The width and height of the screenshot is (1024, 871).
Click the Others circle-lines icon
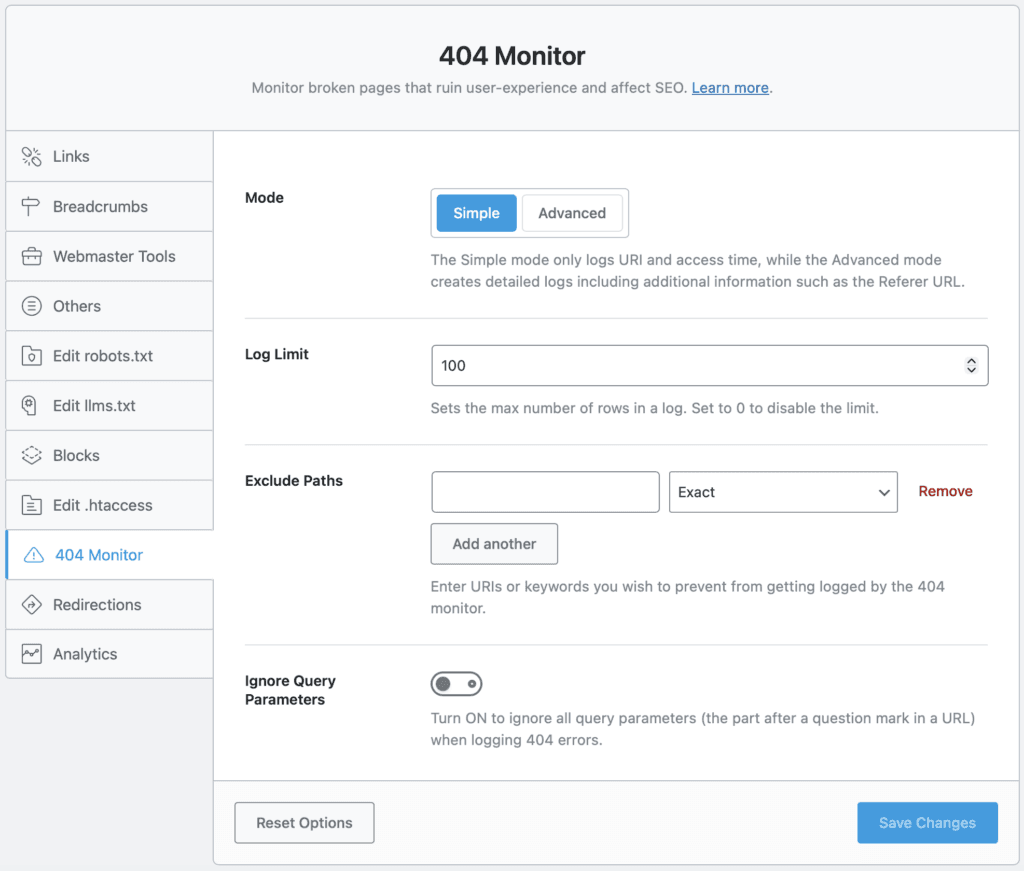pos(31,306)
